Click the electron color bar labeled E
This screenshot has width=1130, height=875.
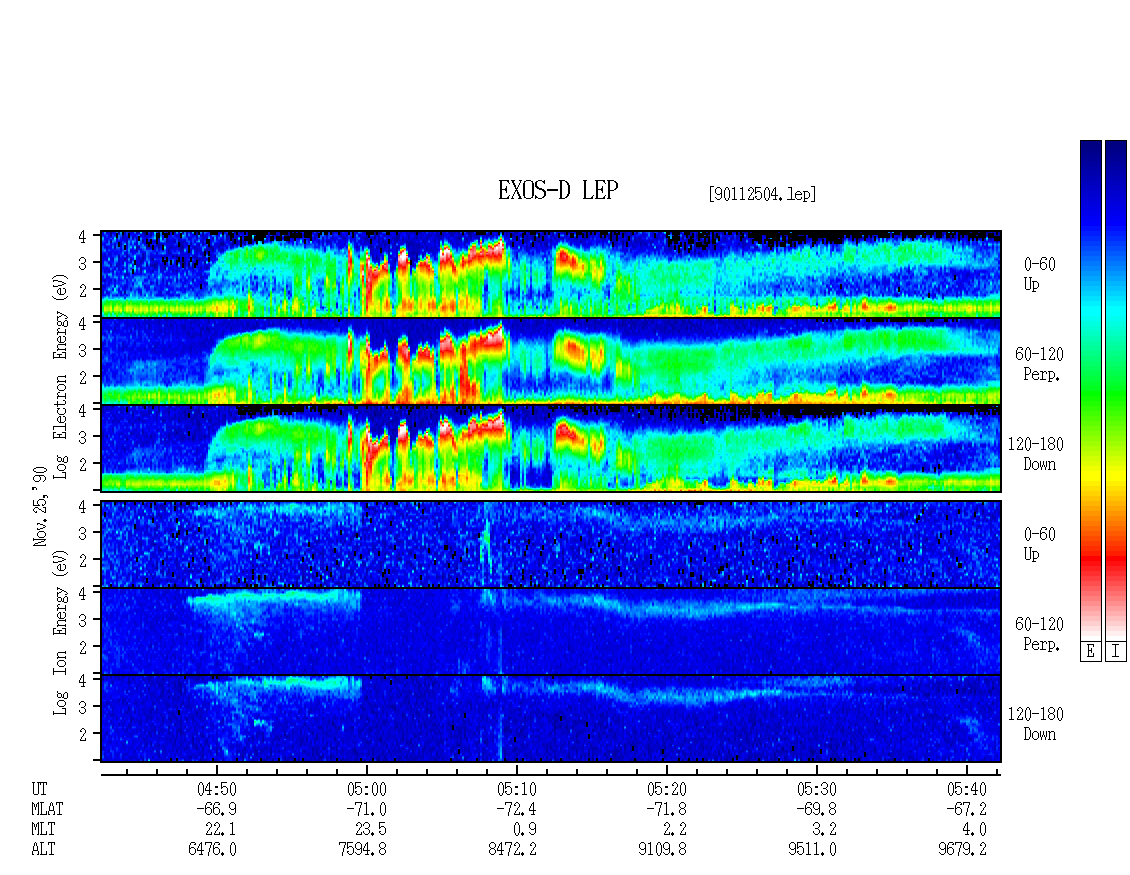(1090, 390)
